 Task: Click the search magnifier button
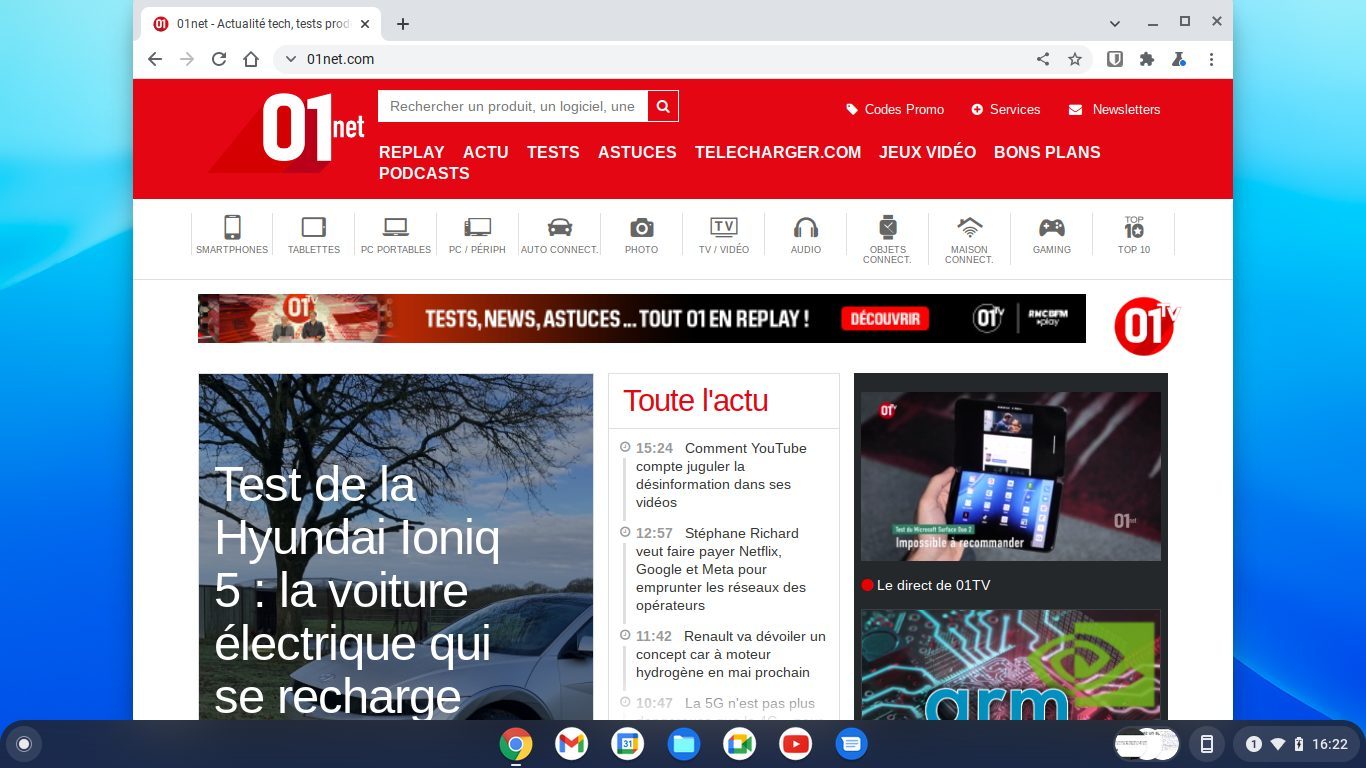[663, 106]
